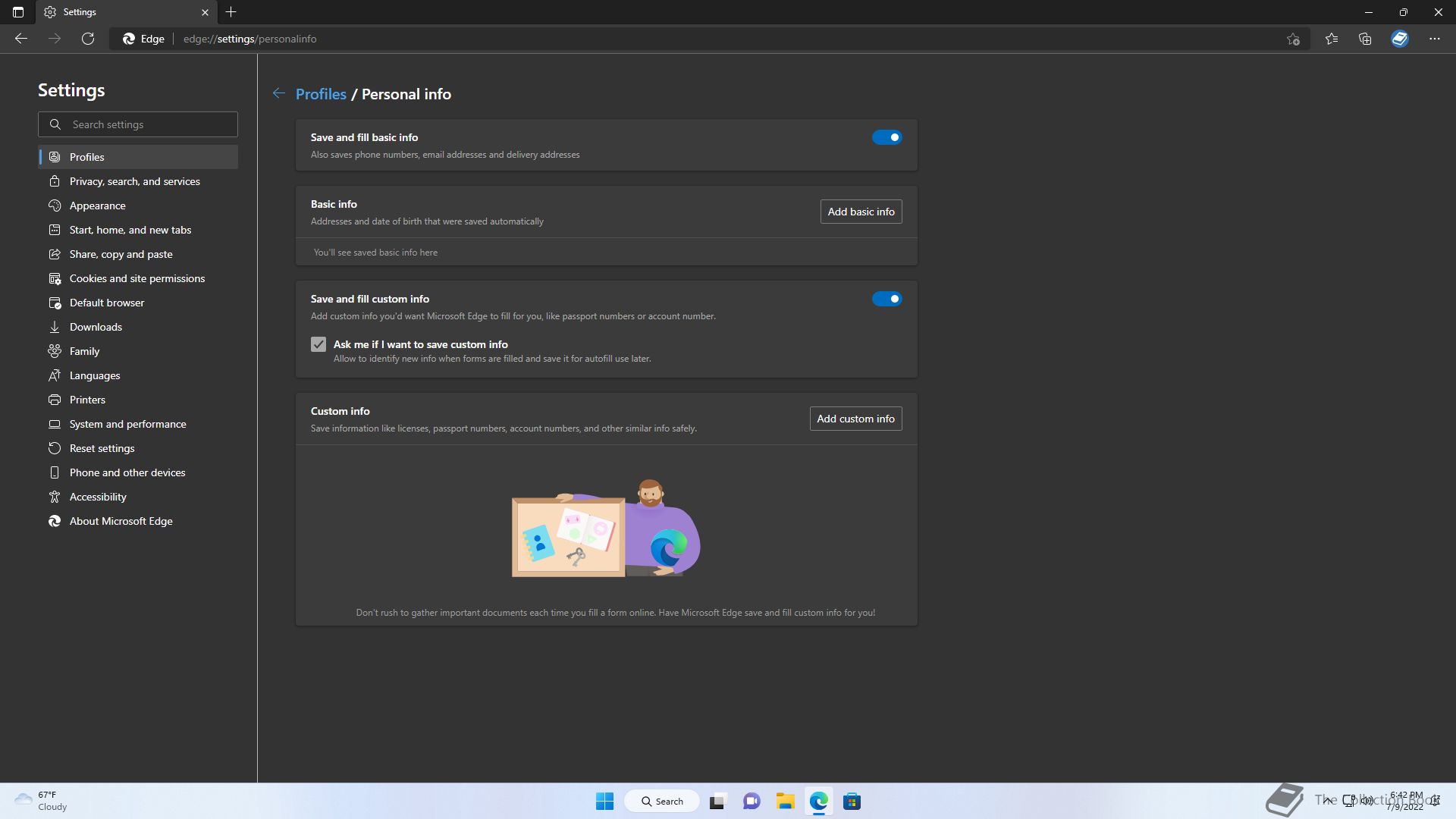Open the Collections icon in toolbar
This screenshot has height=819, width=1456.
(1365, 39)
